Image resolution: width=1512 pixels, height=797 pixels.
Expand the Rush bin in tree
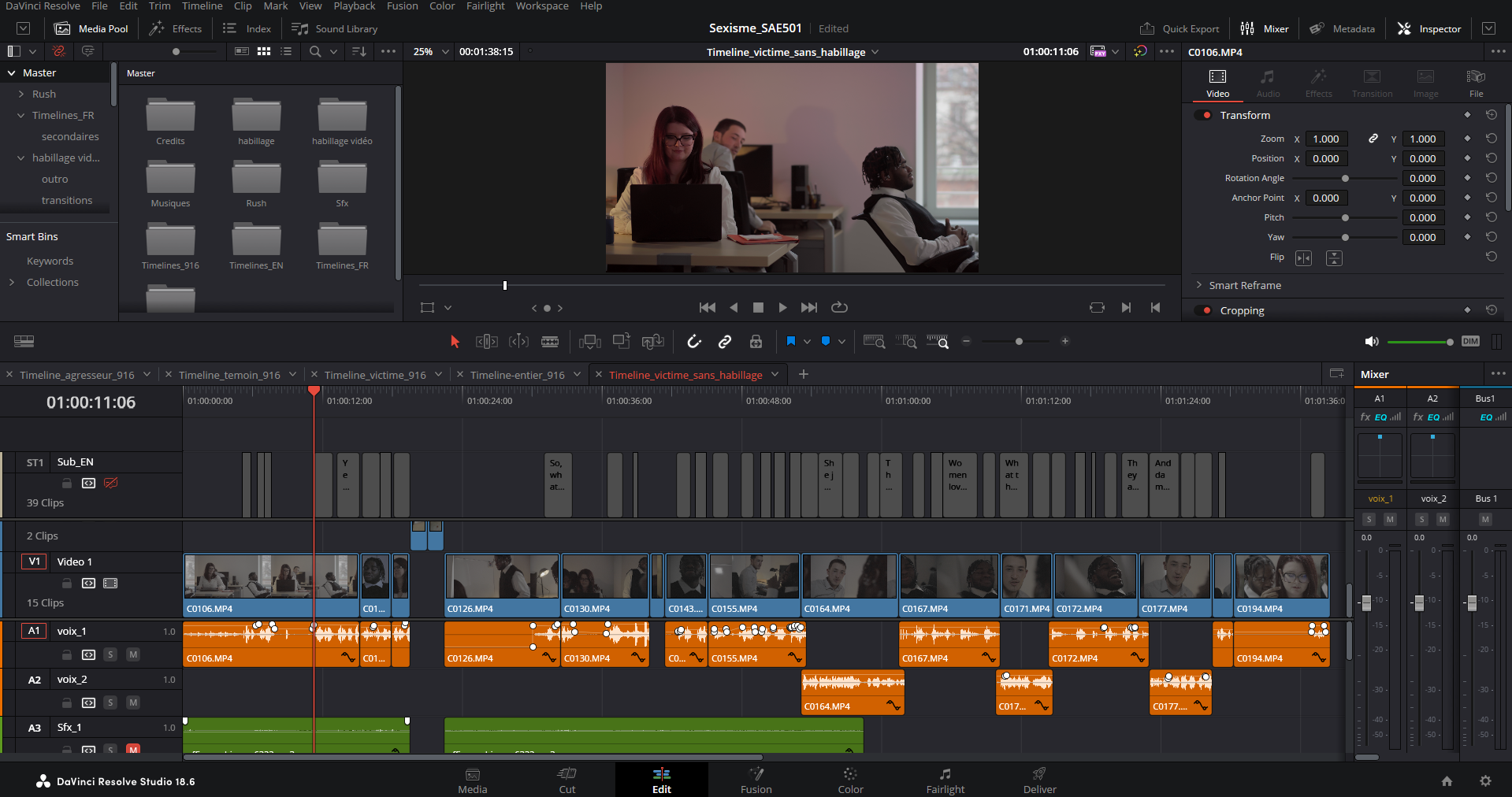21,94
